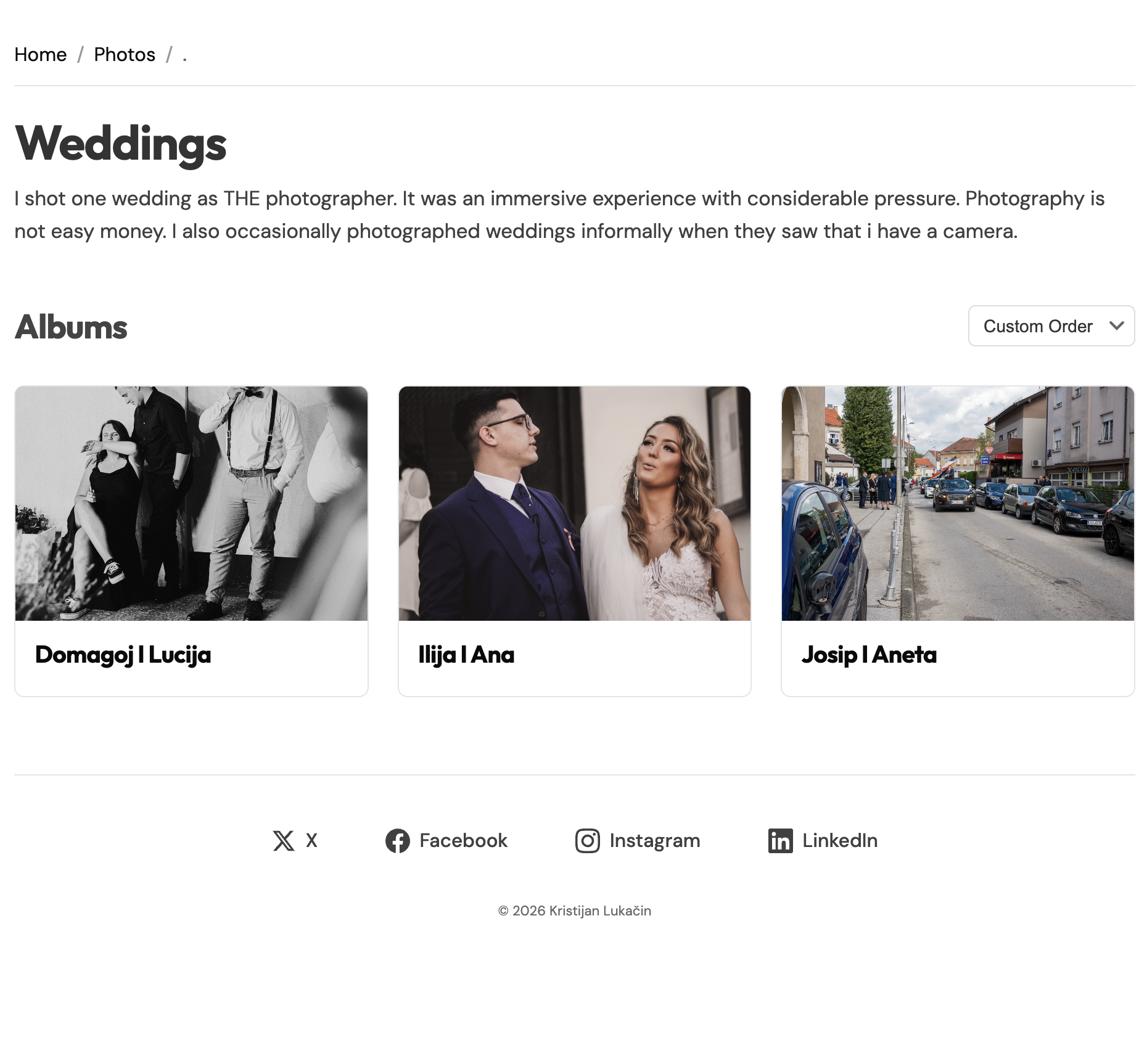This screenshot has height=1064, width=1147.
Task: Visit the Facebook text link
Action: 463,841
